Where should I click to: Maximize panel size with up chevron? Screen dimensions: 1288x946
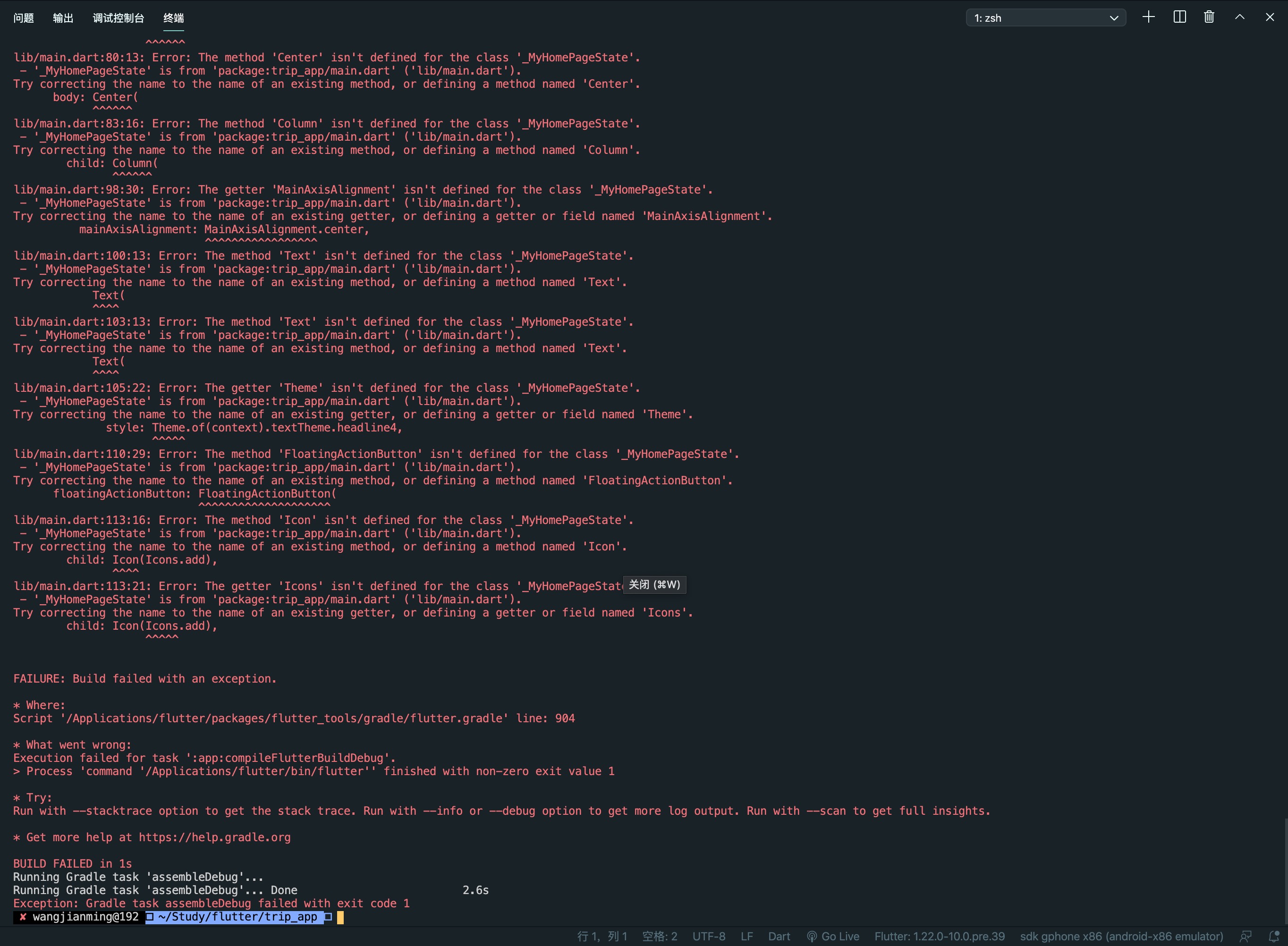pyautogui.click(x=1239, y=17)
